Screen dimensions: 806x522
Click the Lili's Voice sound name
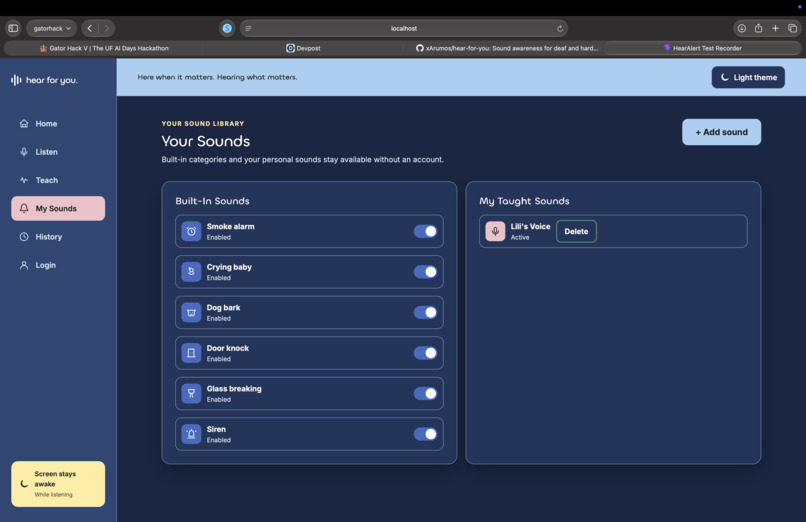530,227
